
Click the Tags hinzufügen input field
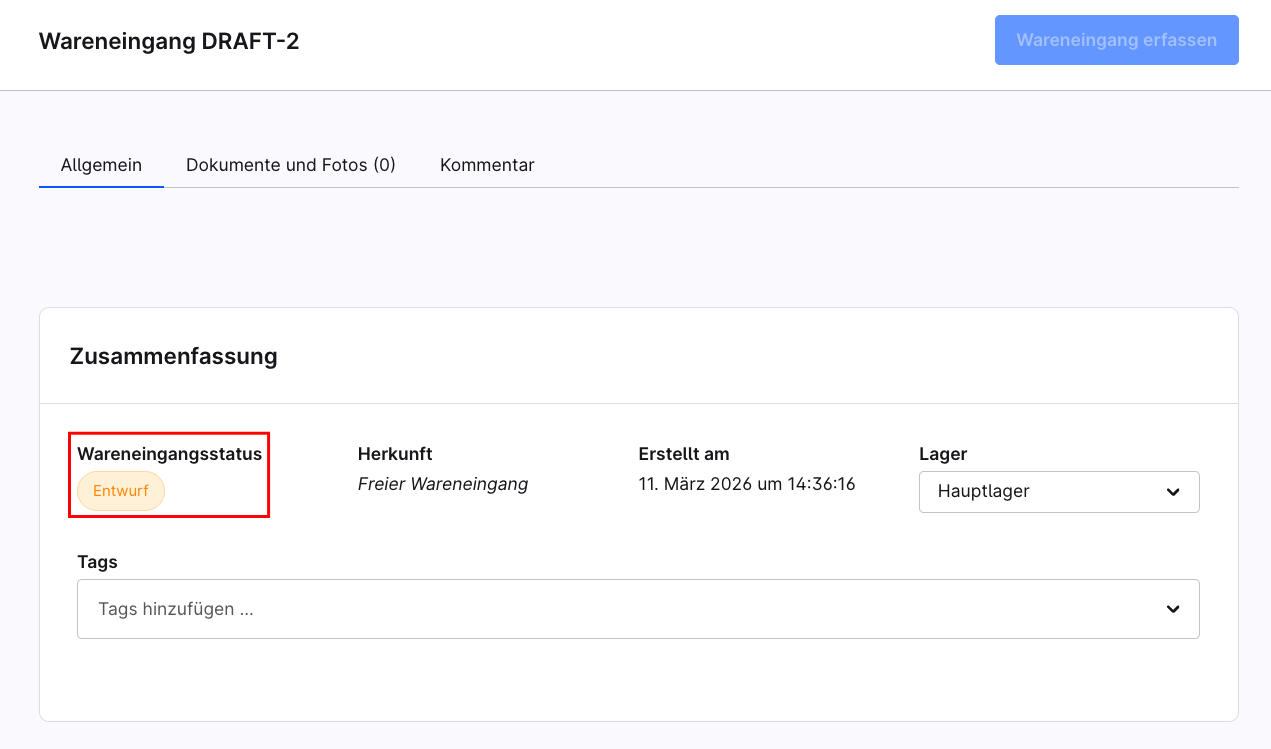600,609
